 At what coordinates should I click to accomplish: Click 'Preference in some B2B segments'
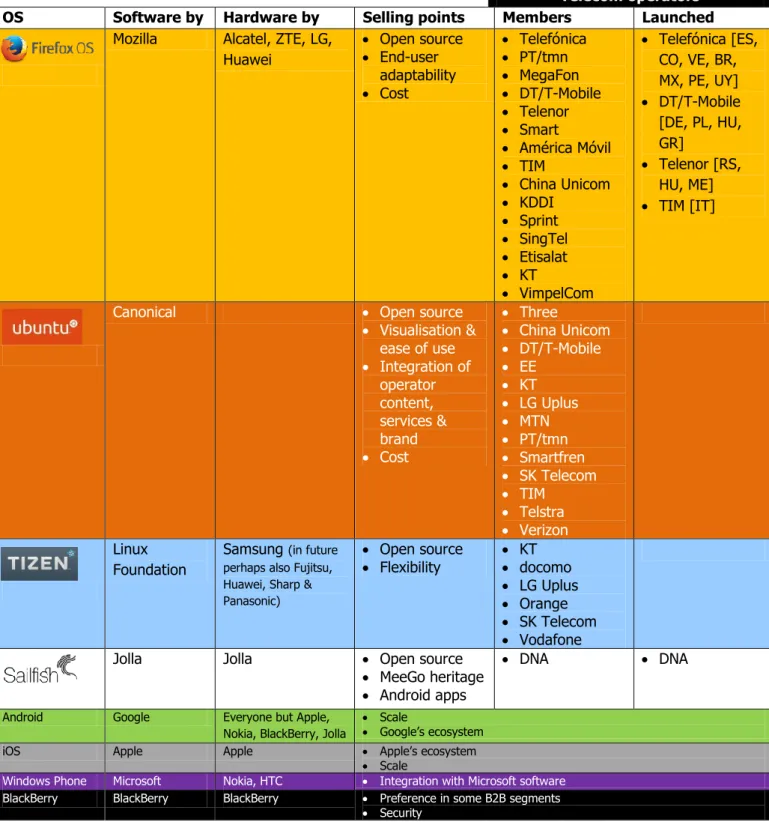pos(470,798)
